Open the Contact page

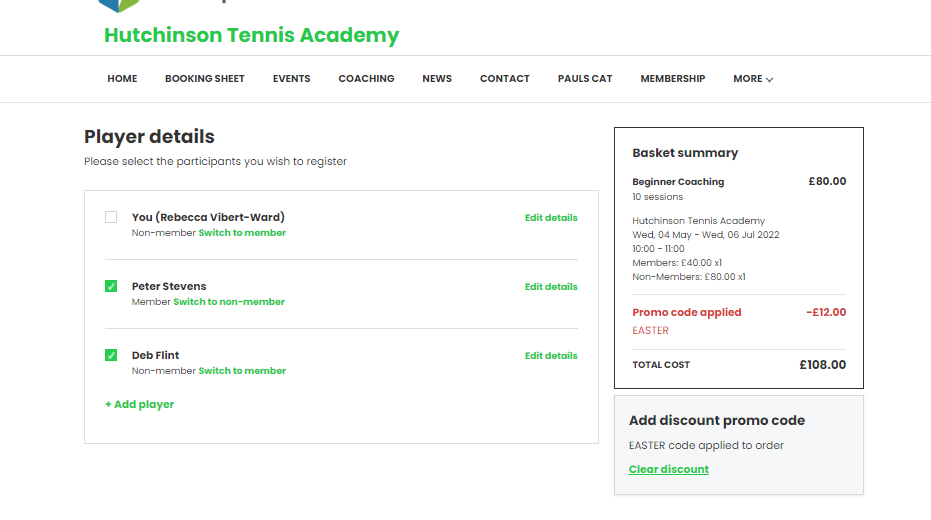505,79
